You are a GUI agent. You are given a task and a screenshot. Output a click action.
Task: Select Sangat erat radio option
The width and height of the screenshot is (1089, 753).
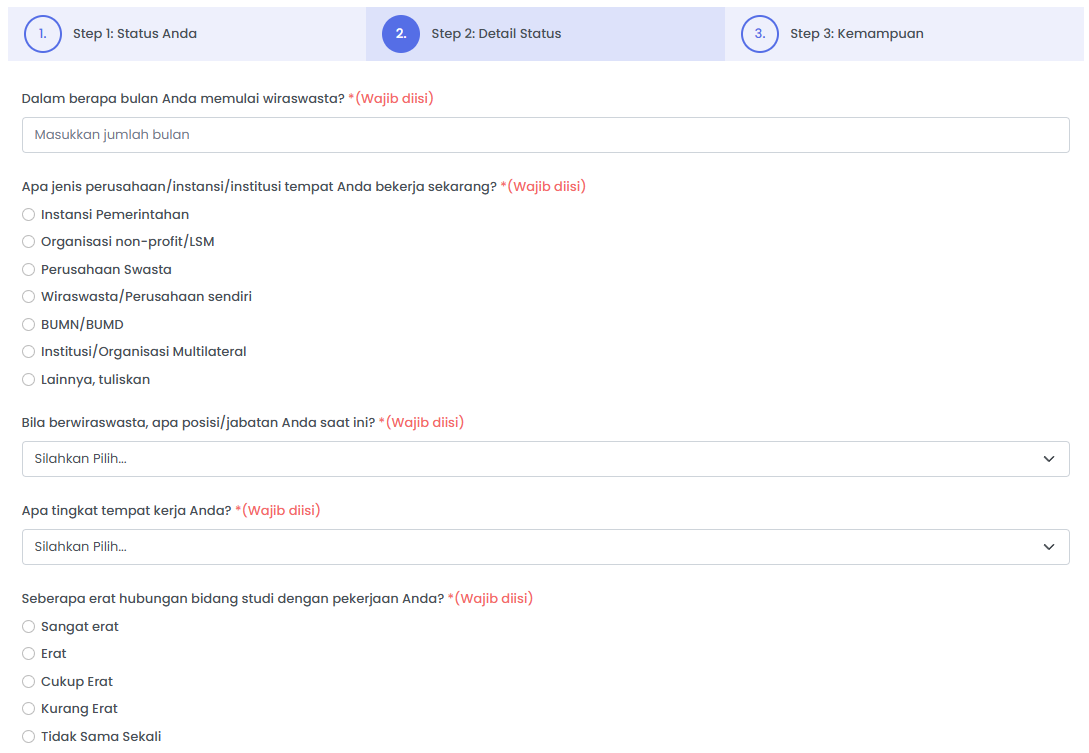click(29, 627)
